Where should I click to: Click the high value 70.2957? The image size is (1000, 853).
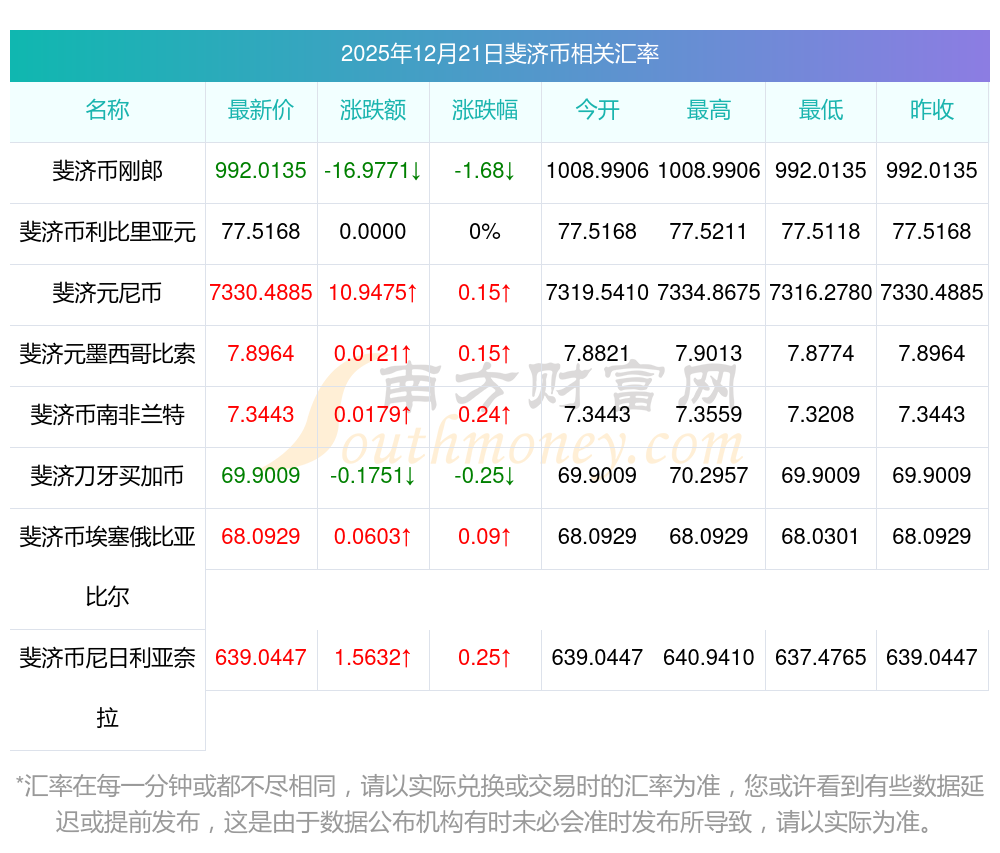(709, 476)
